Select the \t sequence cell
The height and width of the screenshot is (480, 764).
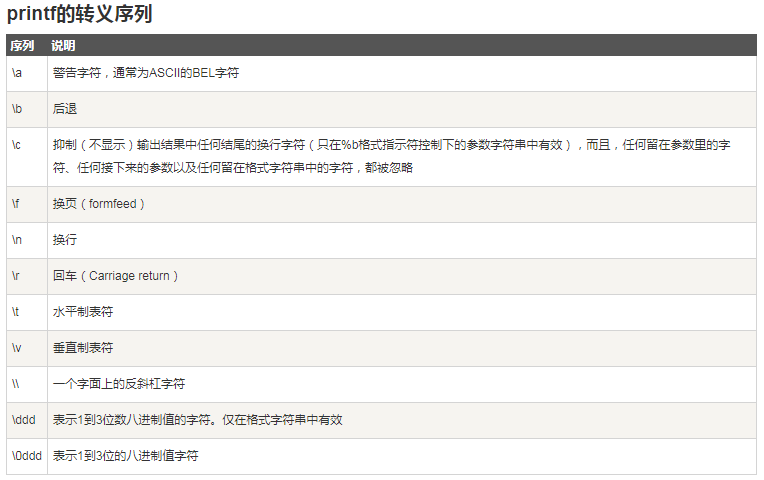(x=27, y=313)
